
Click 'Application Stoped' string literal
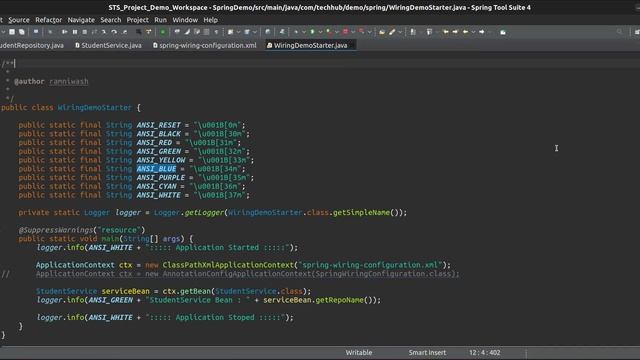[215, 317]
